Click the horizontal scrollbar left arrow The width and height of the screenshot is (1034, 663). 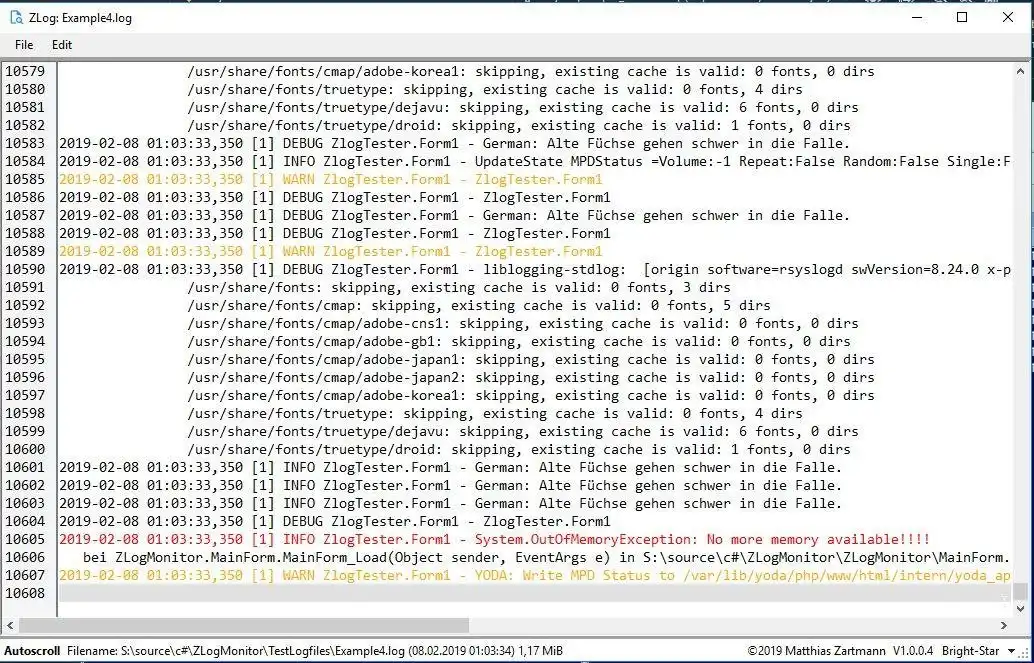click(x=10, y=625)
